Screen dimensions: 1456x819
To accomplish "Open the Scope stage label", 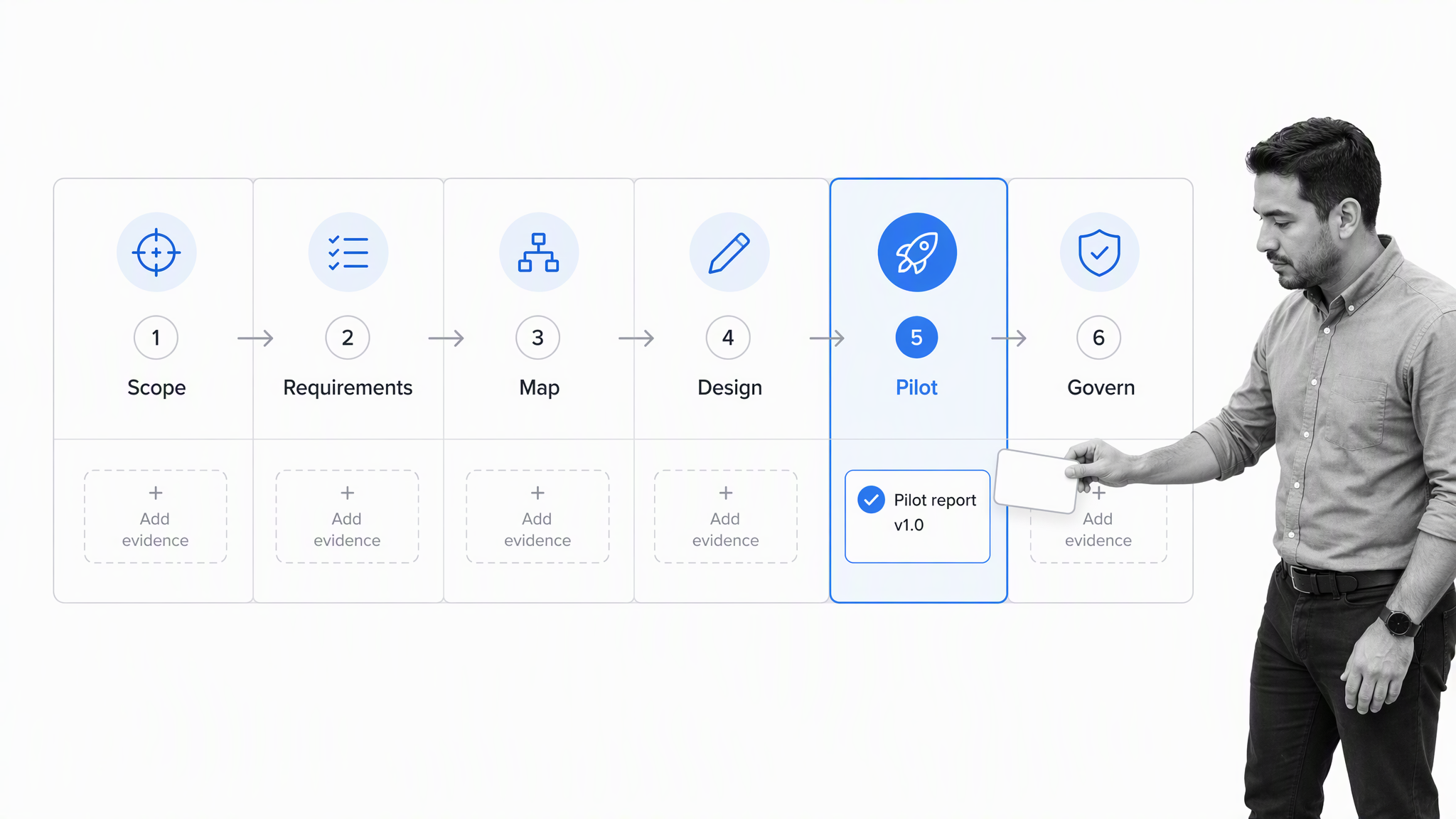I will [156, 387].
